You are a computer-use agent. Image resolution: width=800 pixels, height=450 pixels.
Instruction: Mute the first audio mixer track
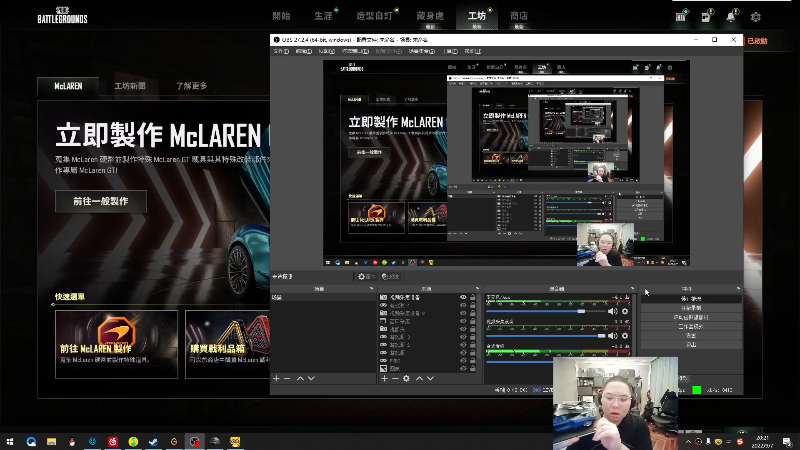coord(613,311)
